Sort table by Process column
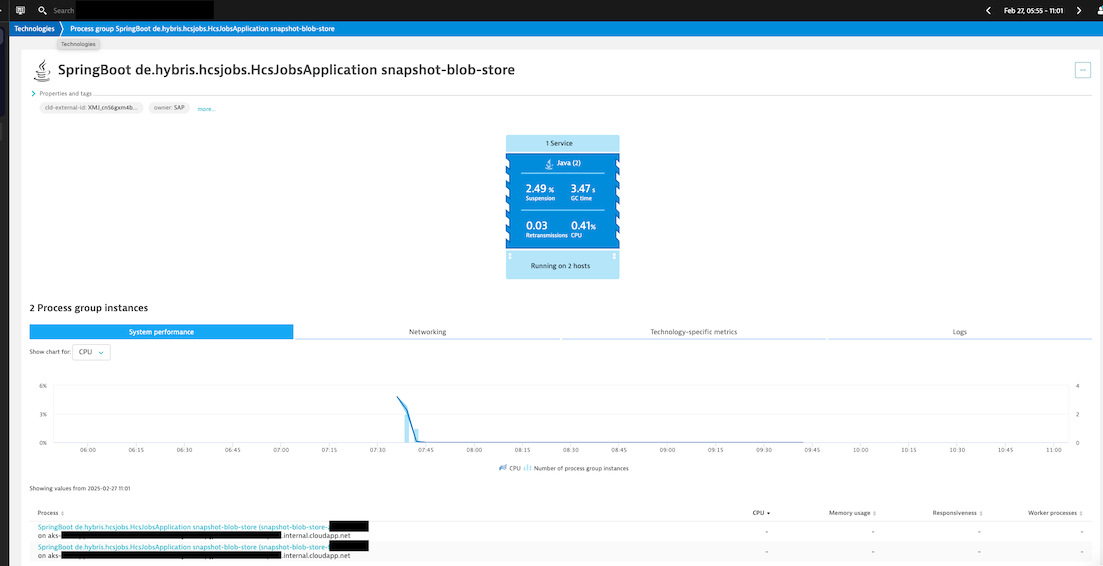 (x=51, y=513)
